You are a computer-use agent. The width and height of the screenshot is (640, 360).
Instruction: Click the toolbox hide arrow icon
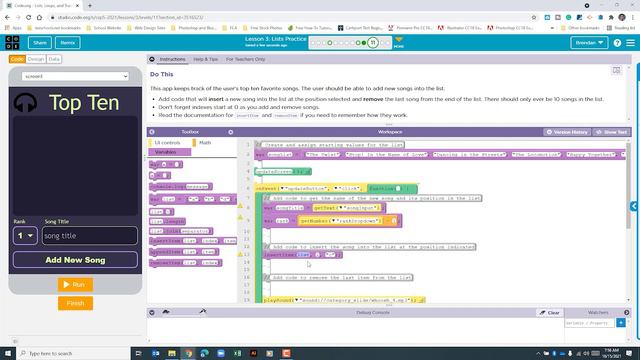pyautogui.click(x=152, y=132)
